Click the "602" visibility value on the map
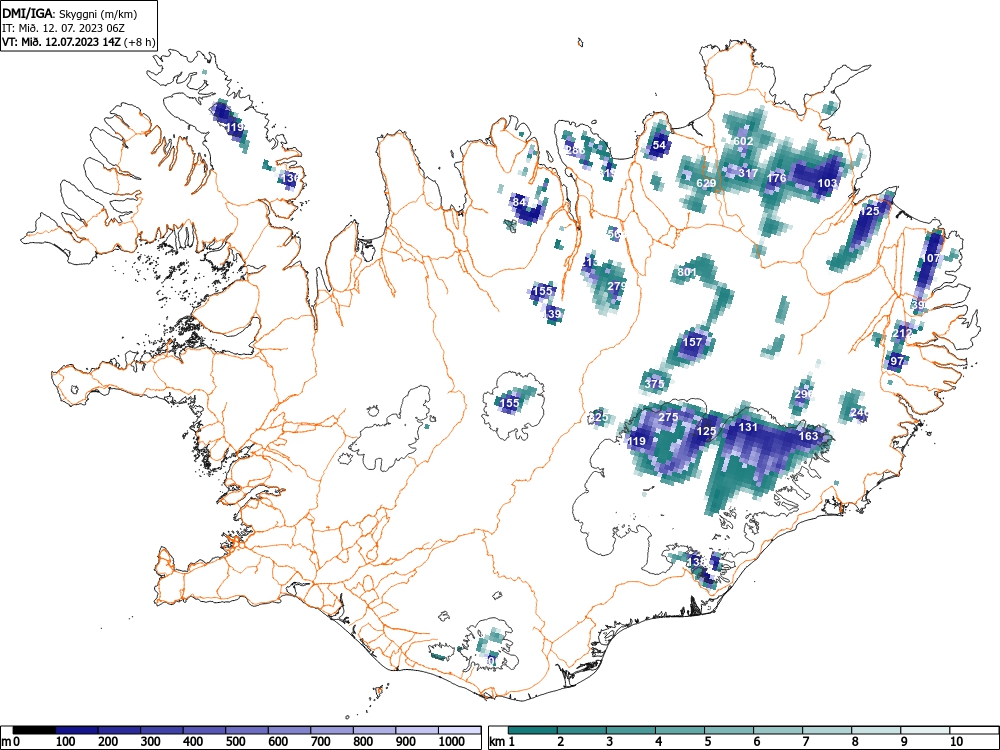Screen dimensions: 1000x750 point(744,141)
